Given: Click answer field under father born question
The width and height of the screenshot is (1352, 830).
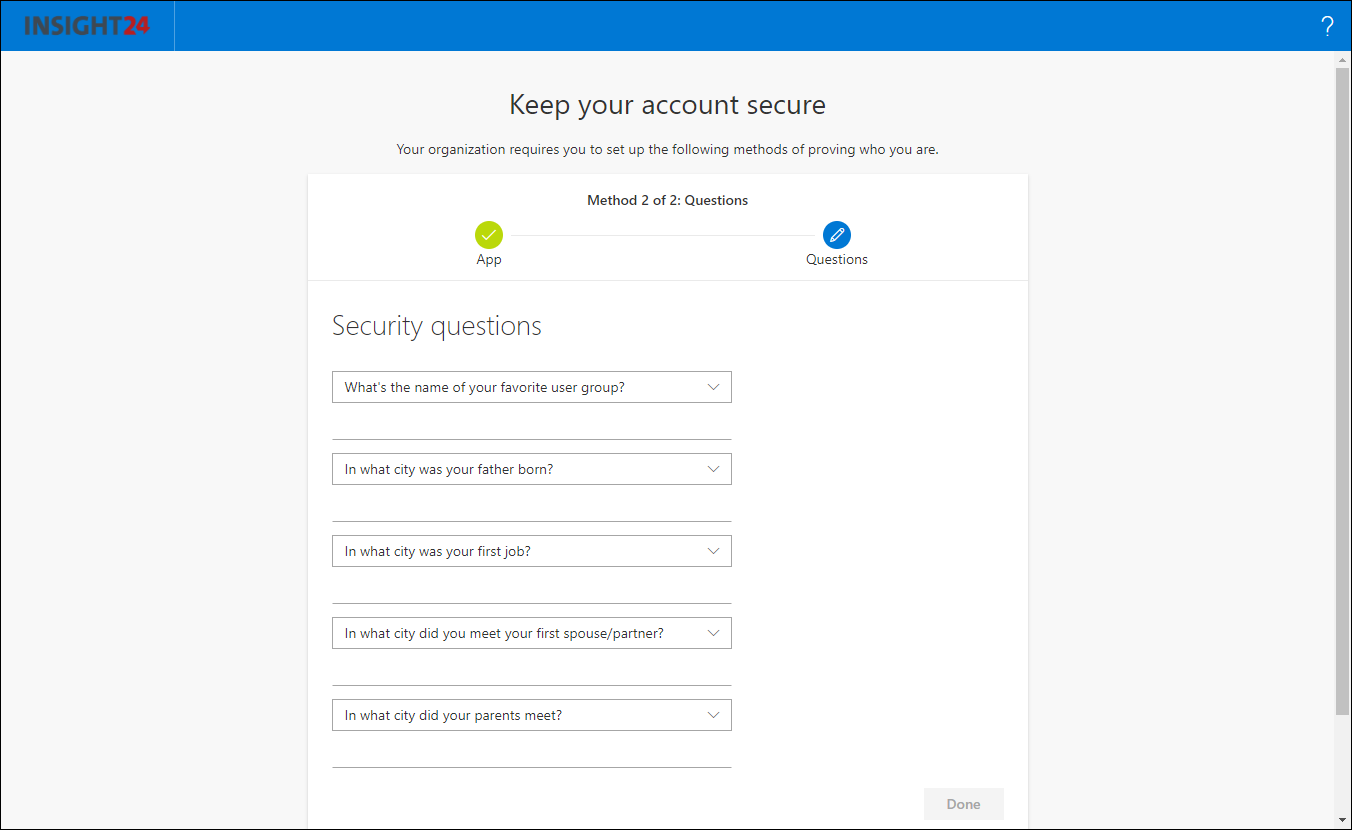Looking at the screenshot, I should tap(531, 508).
